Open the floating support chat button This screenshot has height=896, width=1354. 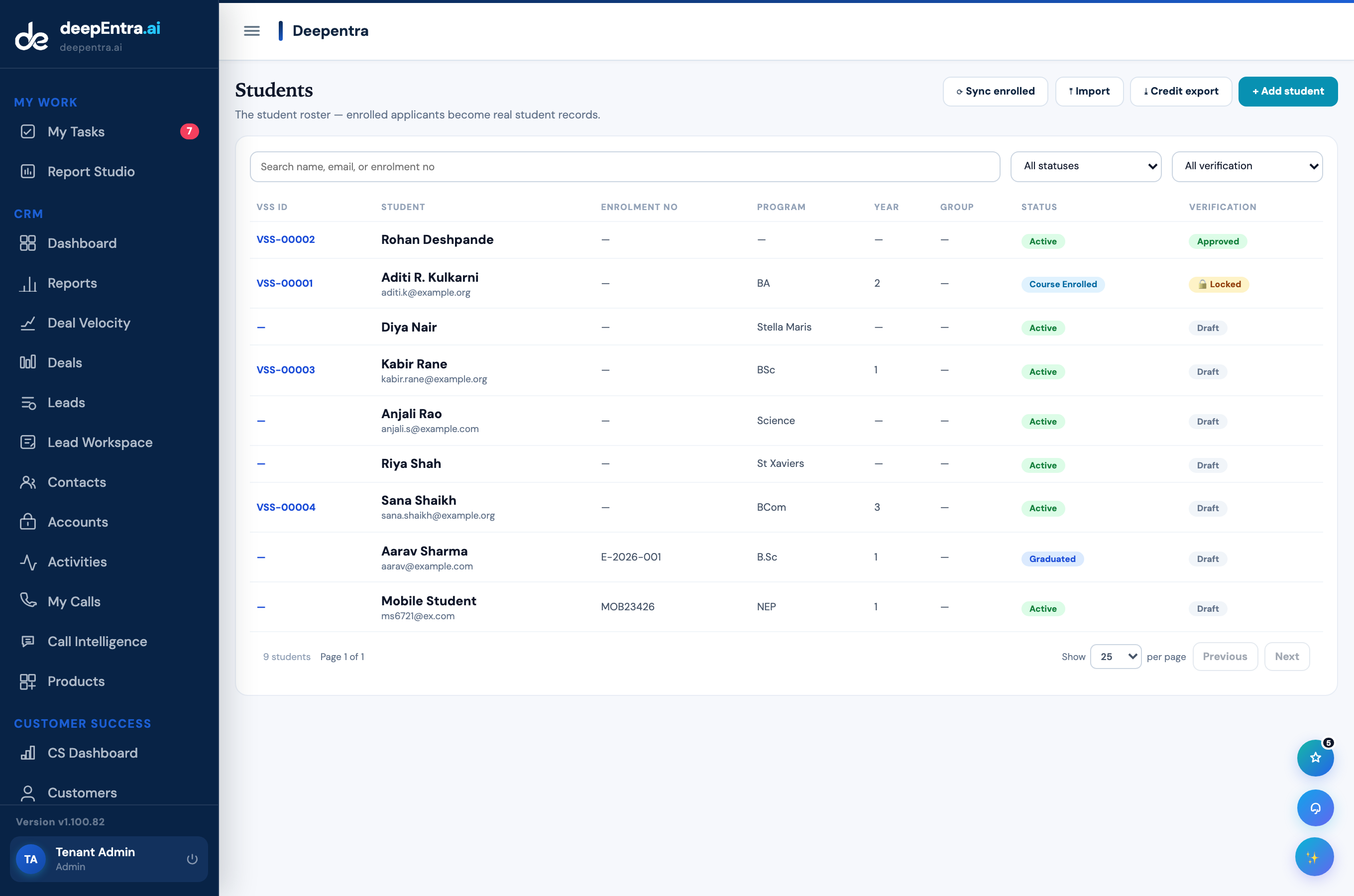[1315, 808]
